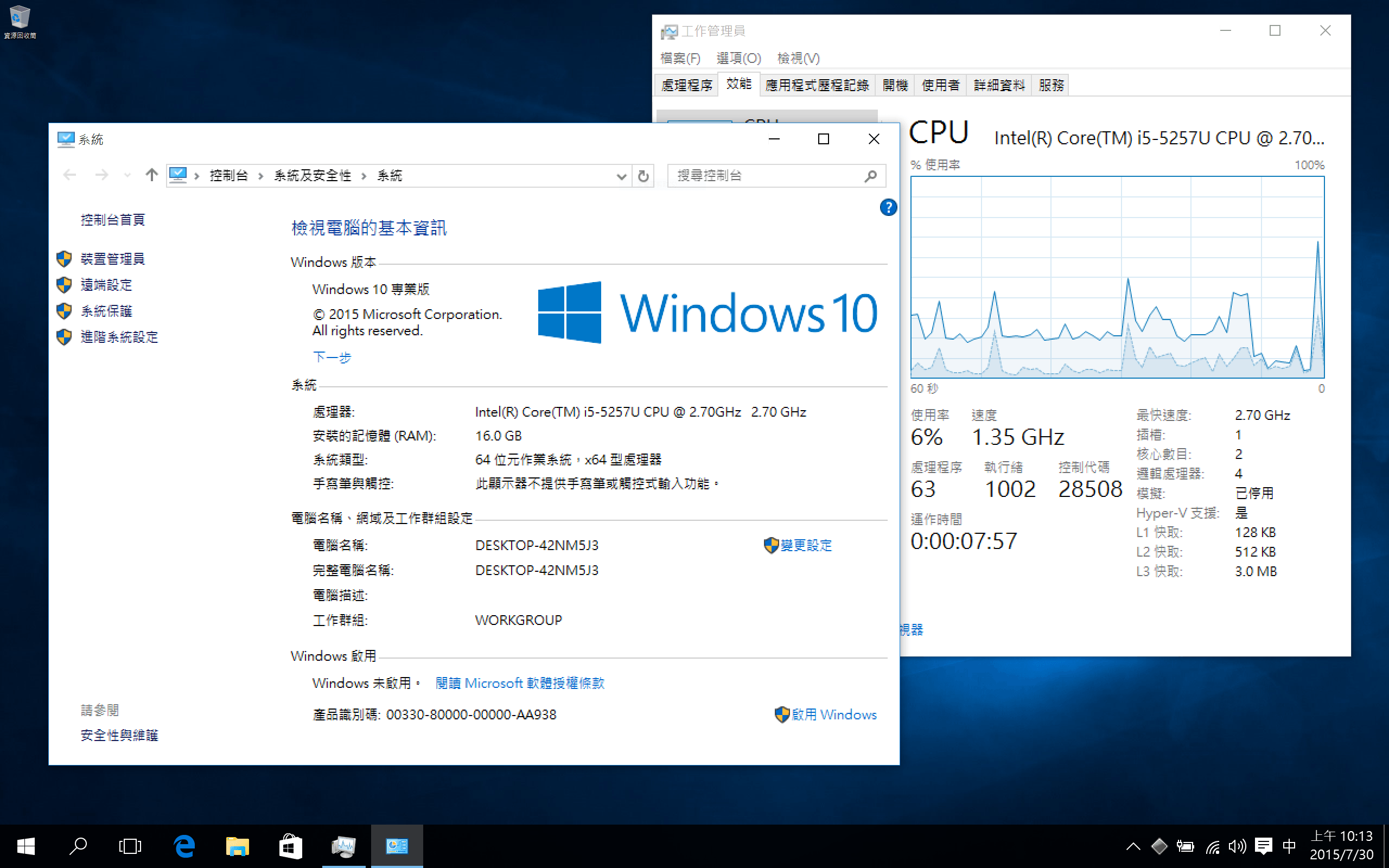
Task: Open 控制台首頁 link
Action: tap(113, 220)
